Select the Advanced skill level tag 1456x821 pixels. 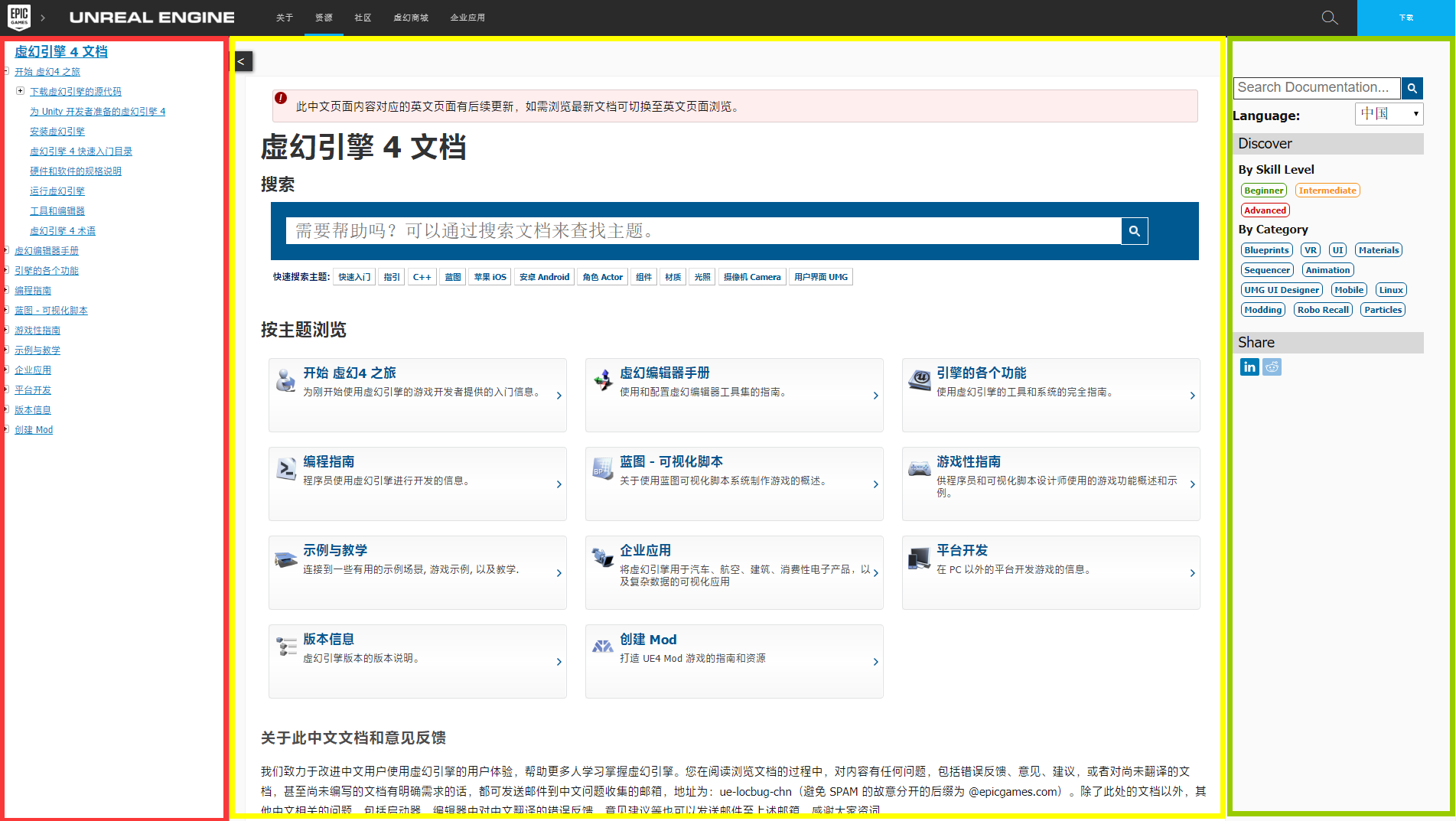pyautogui.click(x=1265, y=210)
